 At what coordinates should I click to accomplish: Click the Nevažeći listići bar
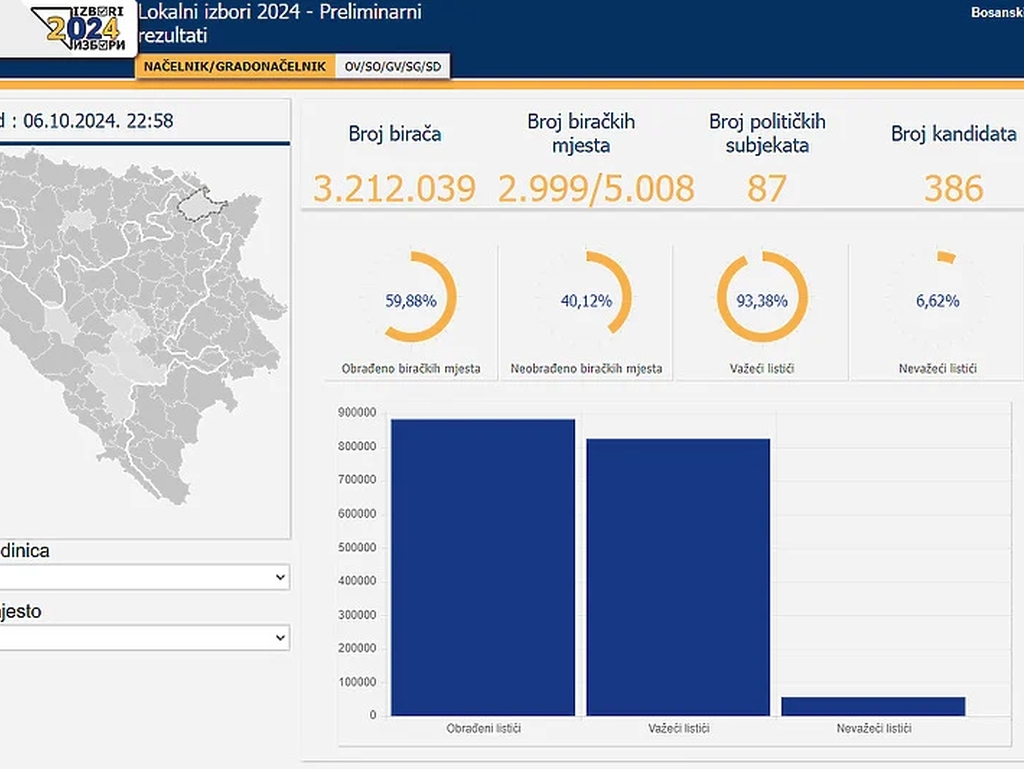(873, 706)
